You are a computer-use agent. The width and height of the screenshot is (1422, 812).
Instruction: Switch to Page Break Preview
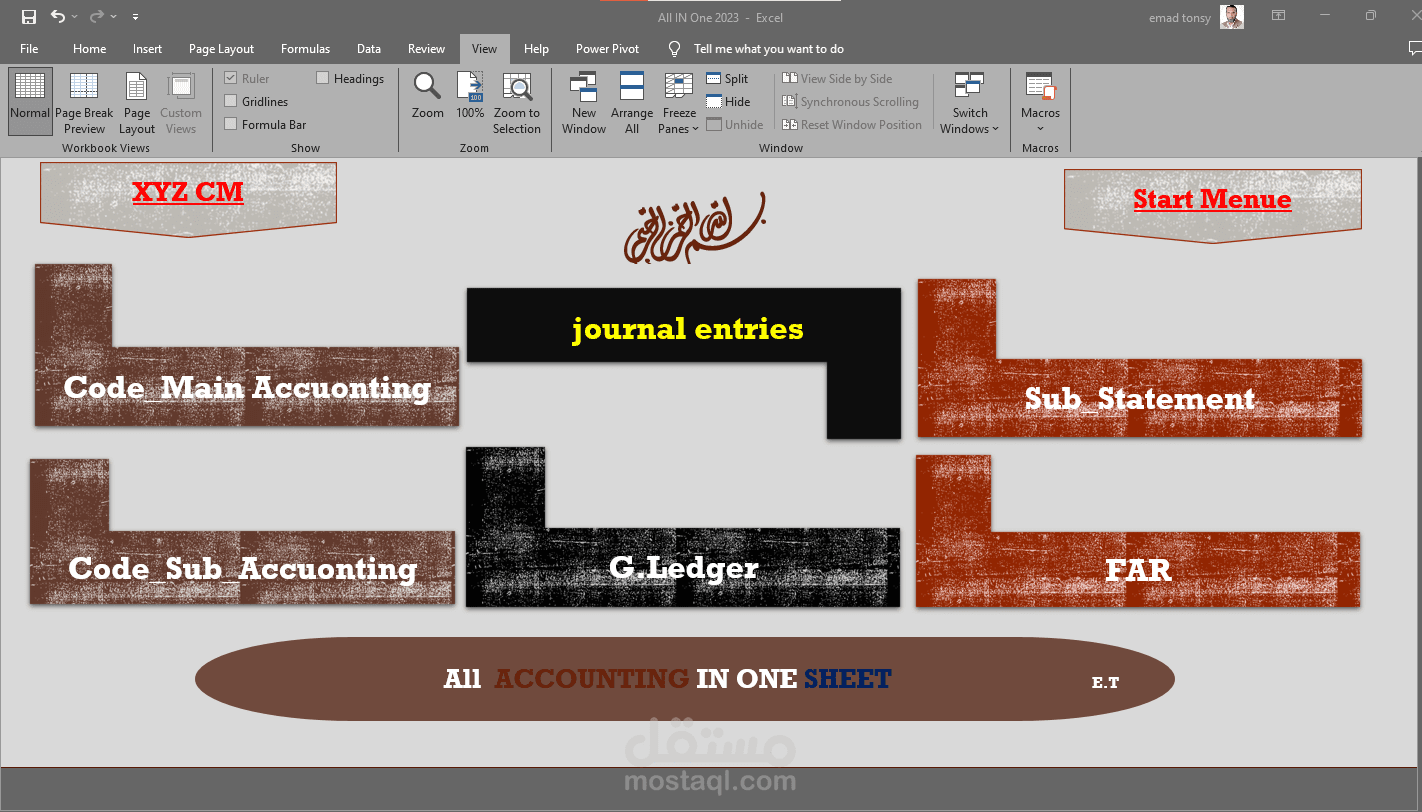point(84,102)
